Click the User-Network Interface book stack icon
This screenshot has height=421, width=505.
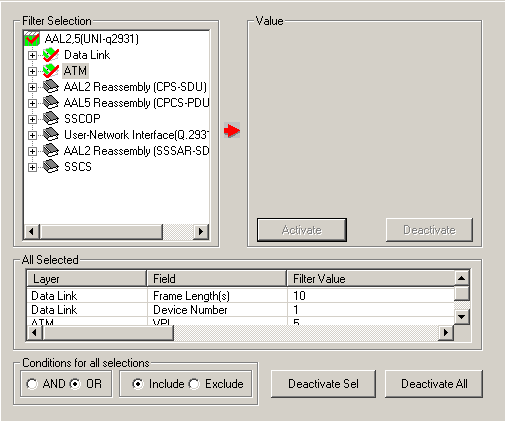click(51, 134)
